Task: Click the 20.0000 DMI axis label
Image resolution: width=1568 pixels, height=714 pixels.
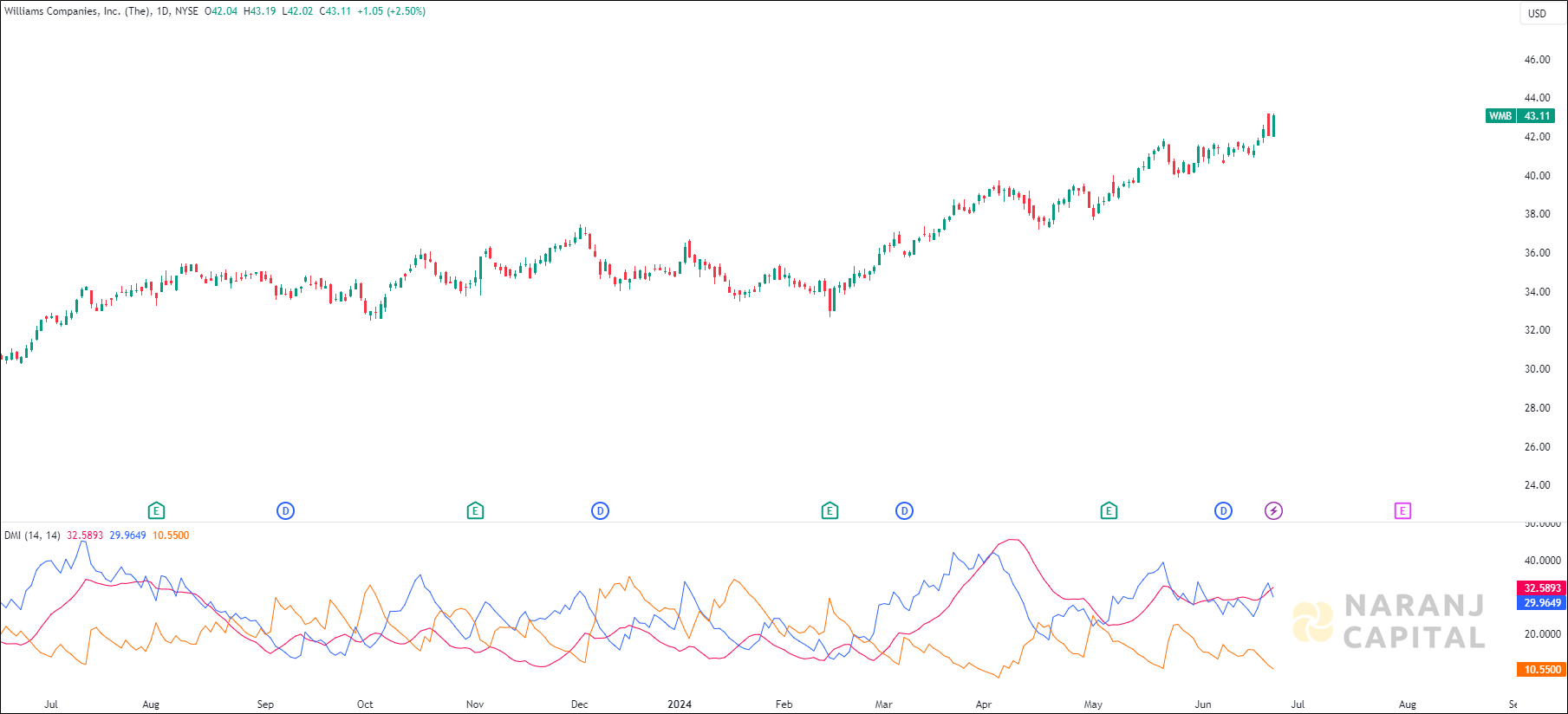Action: point(1542,634)
